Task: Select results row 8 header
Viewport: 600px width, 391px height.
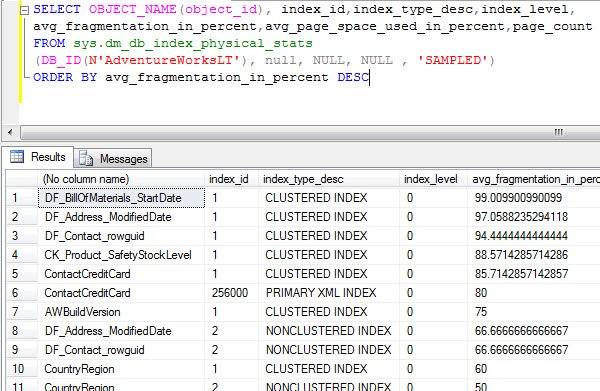Action: [22, 331]
